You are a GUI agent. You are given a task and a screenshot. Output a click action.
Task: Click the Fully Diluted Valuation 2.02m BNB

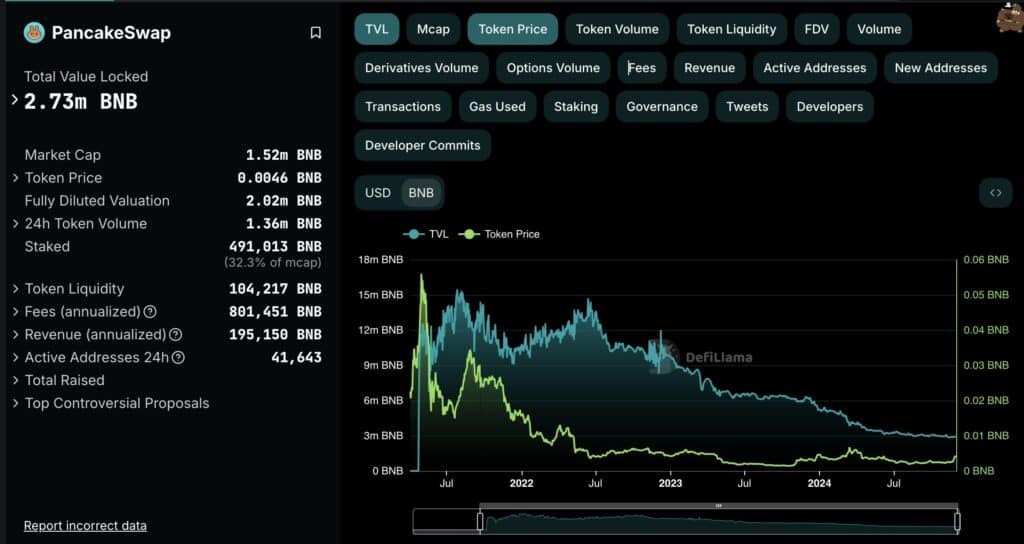[283, 200]
